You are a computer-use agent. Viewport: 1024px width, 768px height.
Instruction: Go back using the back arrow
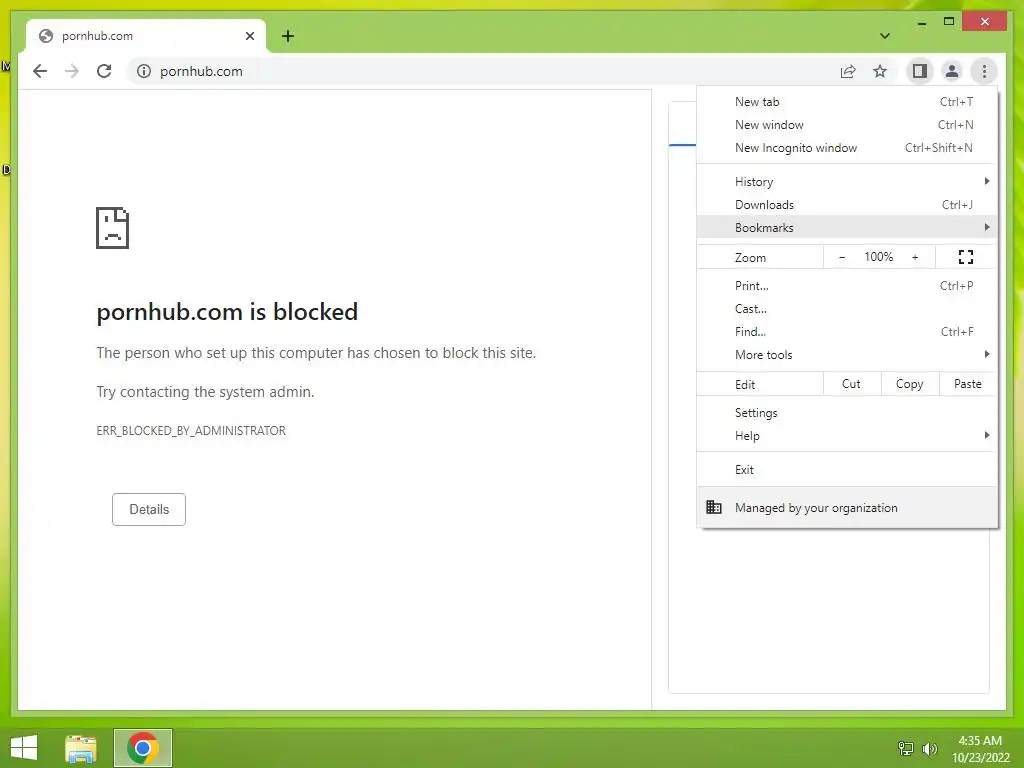(x=40, y=71)
